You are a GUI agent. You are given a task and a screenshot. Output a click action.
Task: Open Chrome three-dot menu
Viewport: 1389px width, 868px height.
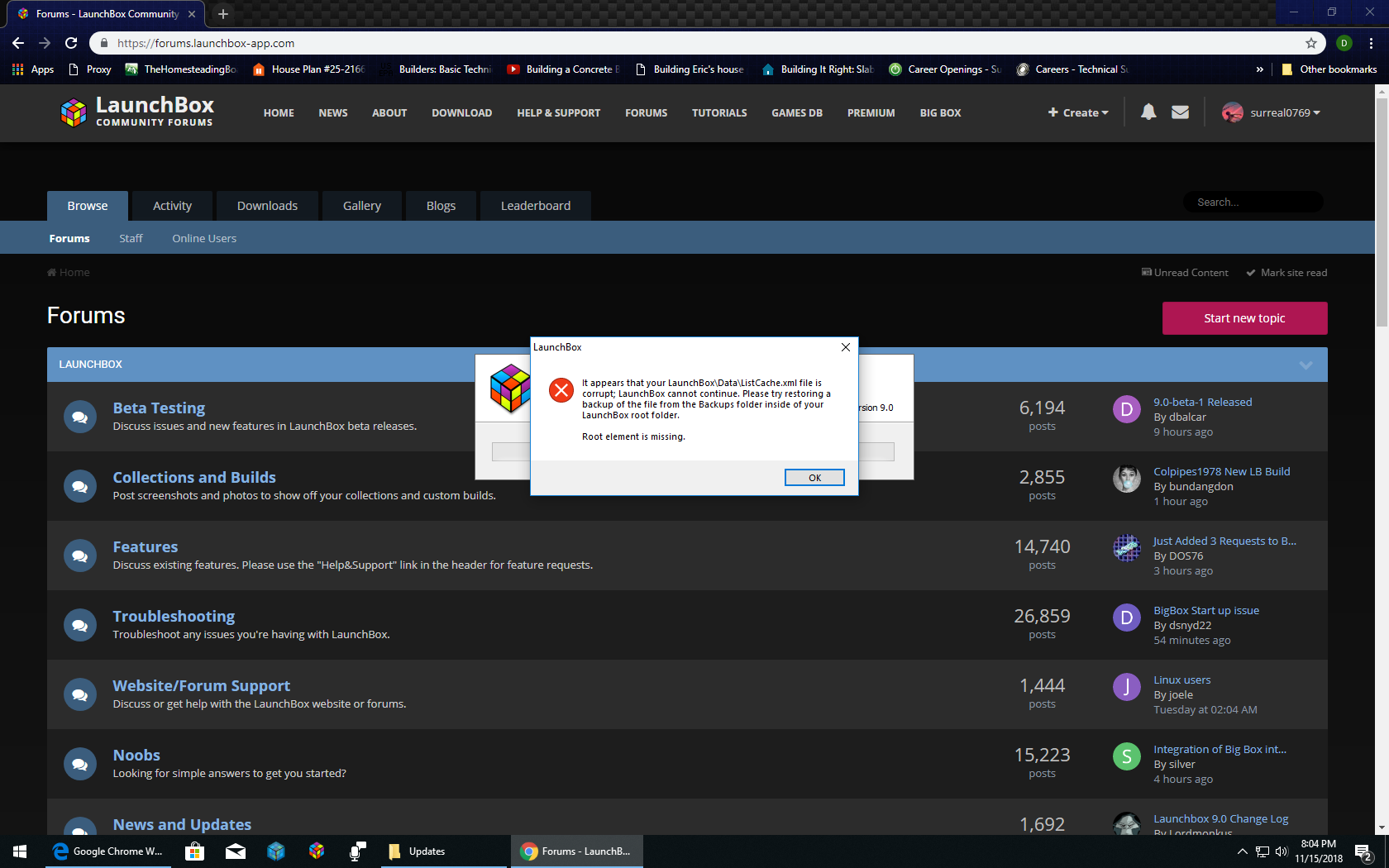click(1371, 43)
